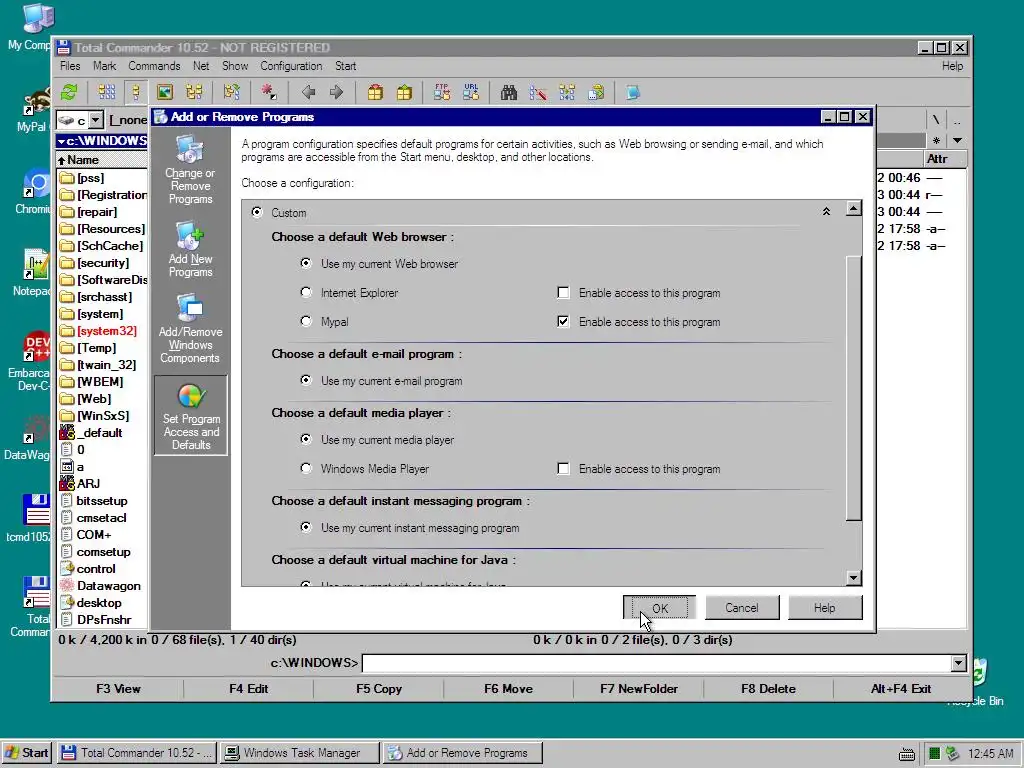This screenshot has height=768, width=1024.
Task: Click the Unpack files icon
Action: [x=404, y=92]
